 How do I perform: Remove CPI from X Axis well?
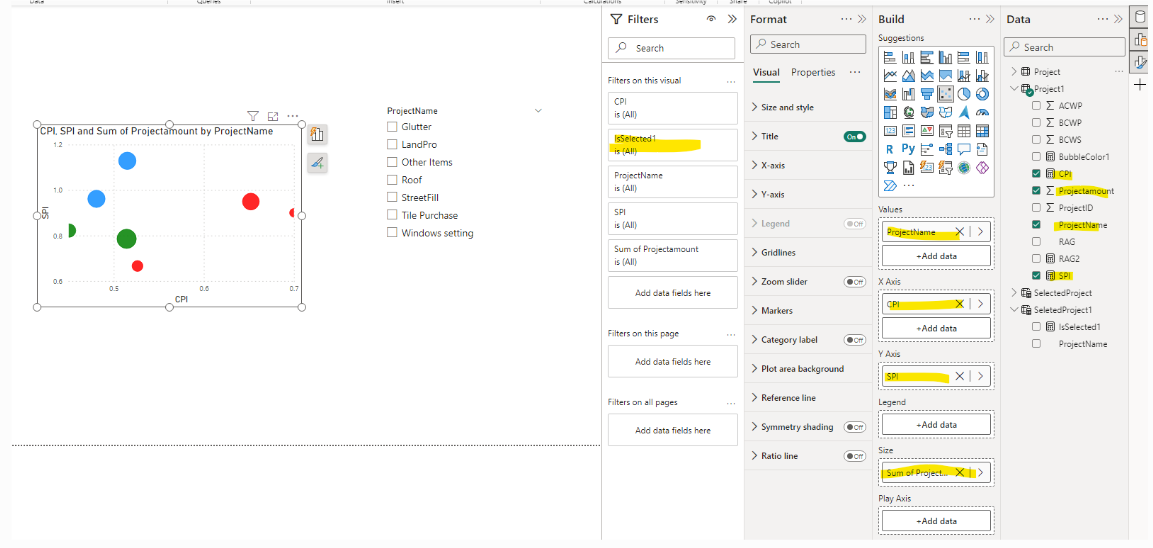pos(959,304)
